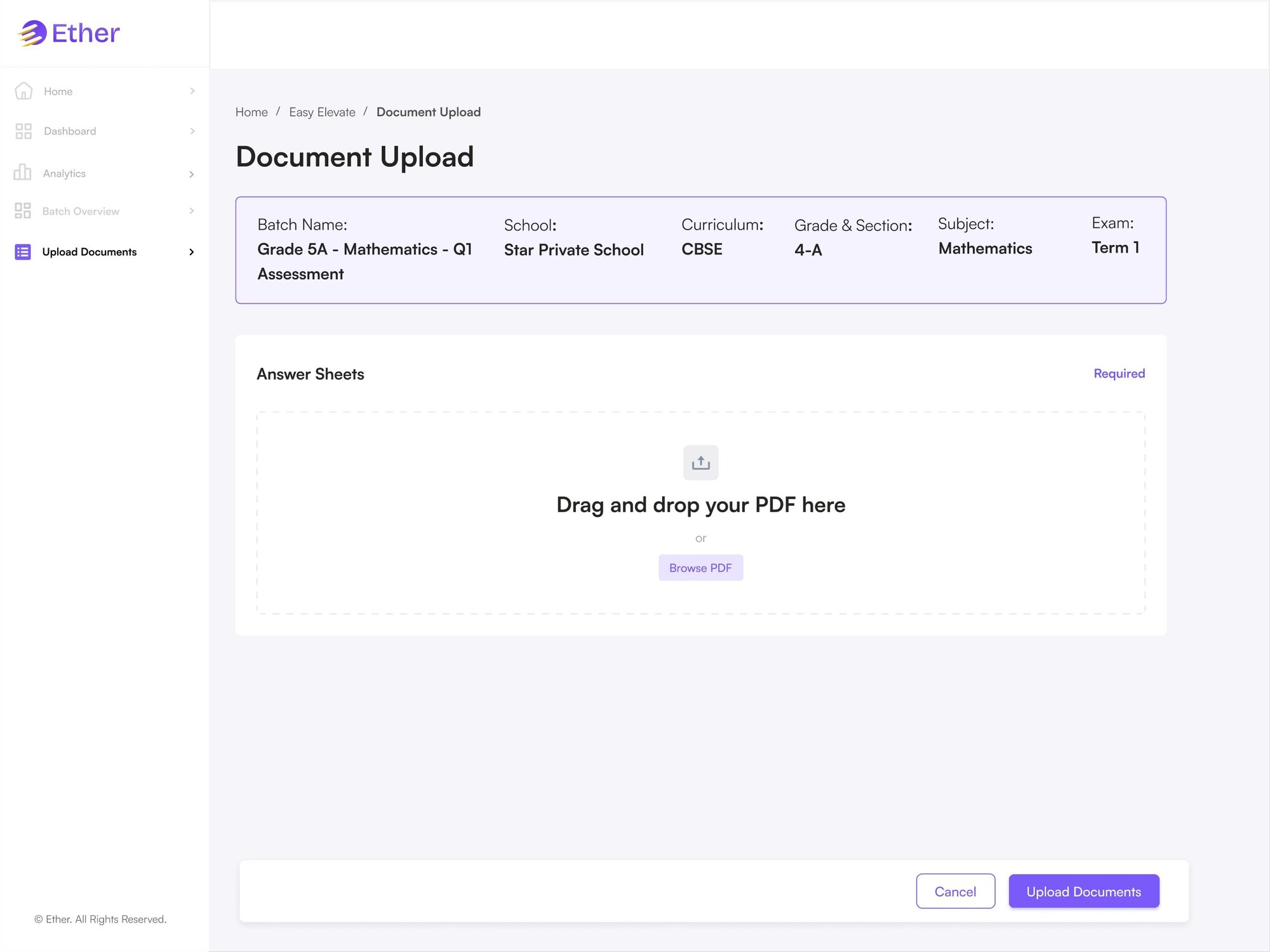Expand the Analytics sidebar chevron
The width and height of the screenshot is (1270, 952).
(x=192, y=174)
